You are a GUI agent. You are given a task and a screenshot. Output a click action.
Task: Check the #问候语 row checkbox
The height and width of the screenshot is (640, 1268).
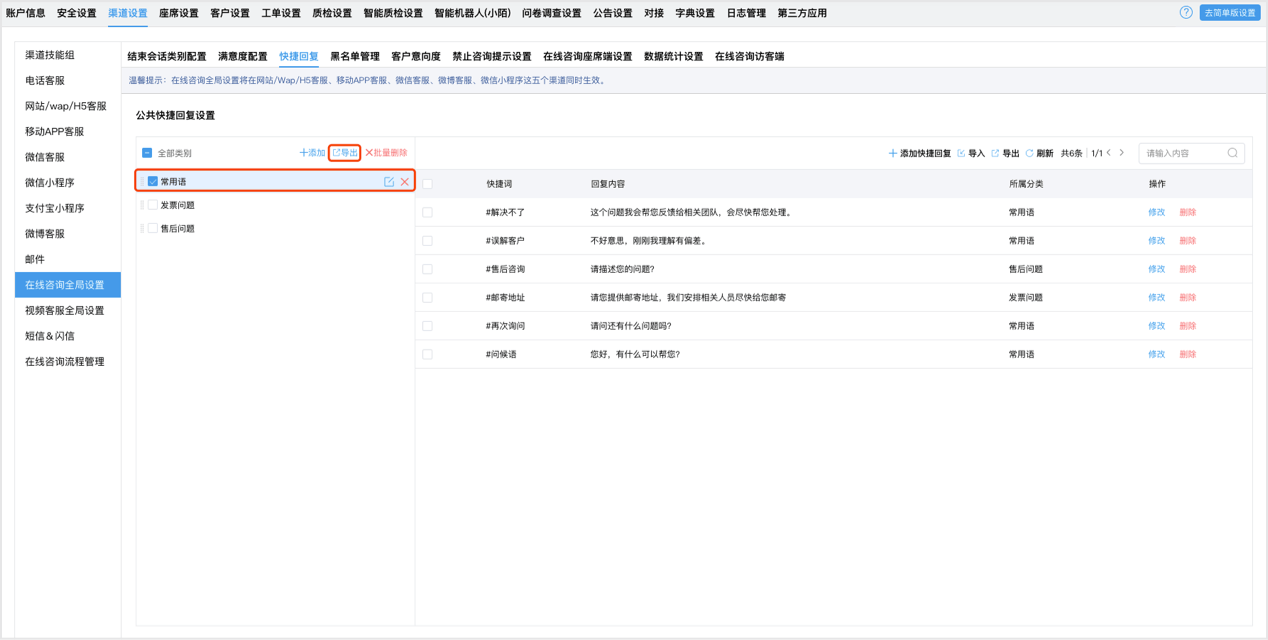428,354
